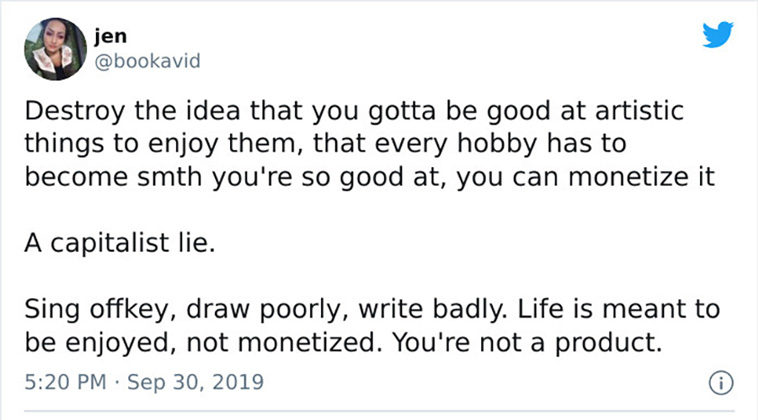The image size is (758, 420).
Task: Click the divider line below timestamp
Action: (x=379, y=411)
